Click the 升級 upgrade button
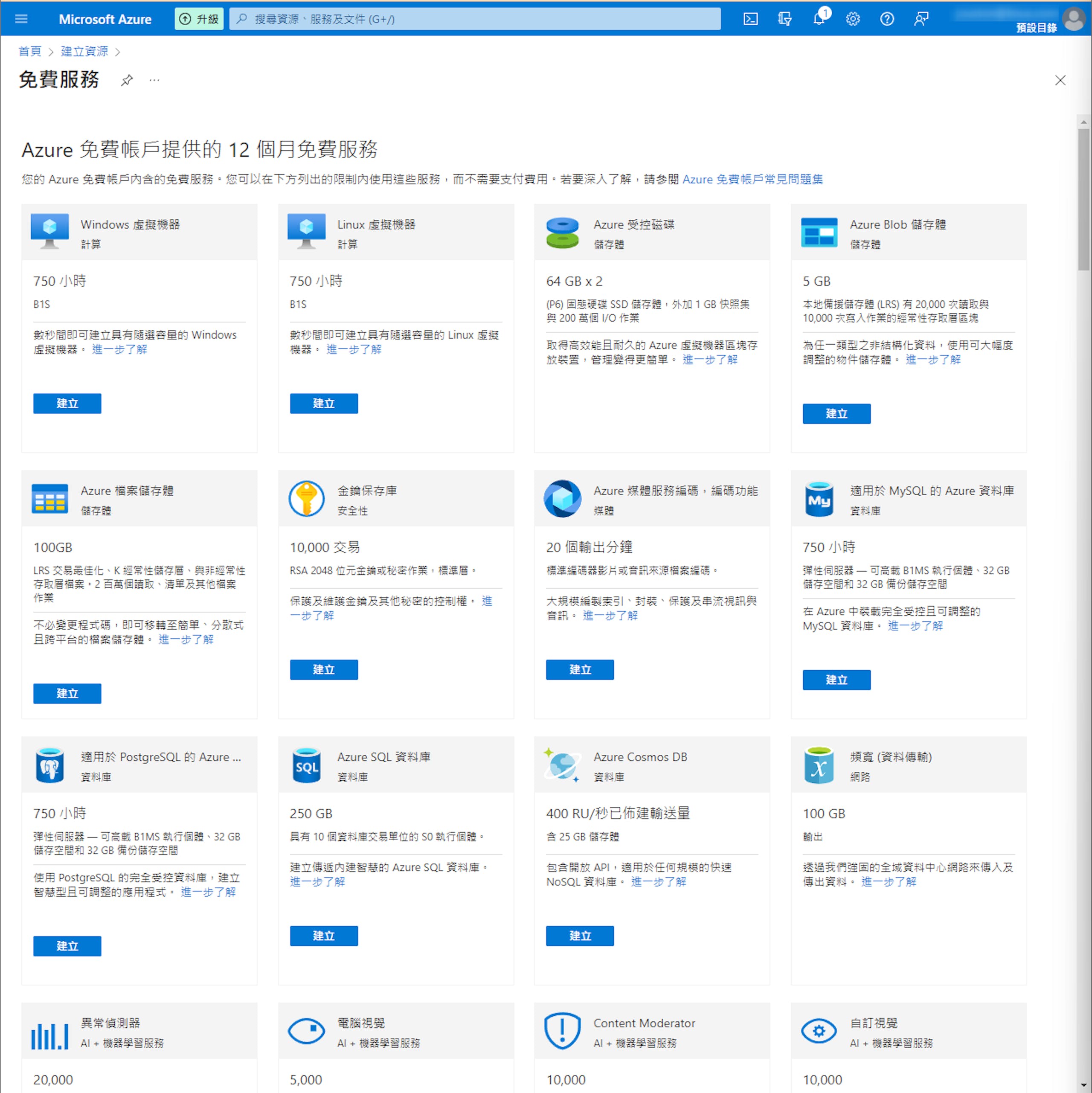 199,19
